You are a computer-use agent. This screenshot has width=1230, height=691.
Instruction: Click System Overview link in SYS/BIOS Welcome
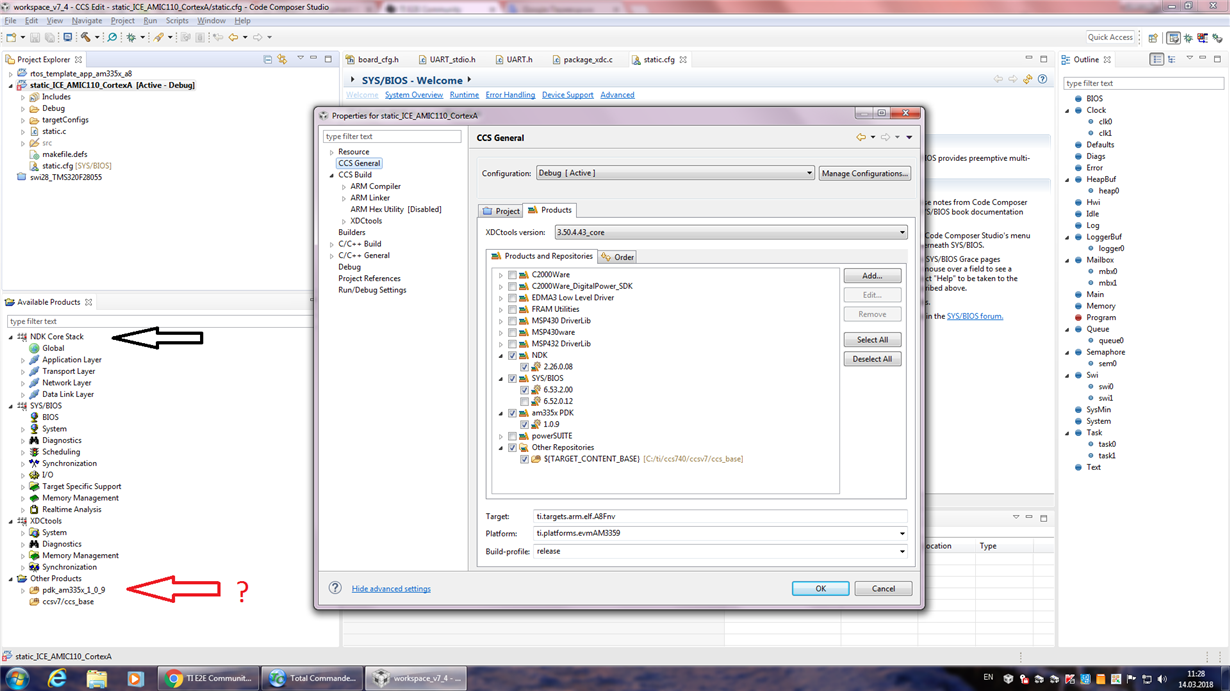pyautogui.click(x=414, y=95)
